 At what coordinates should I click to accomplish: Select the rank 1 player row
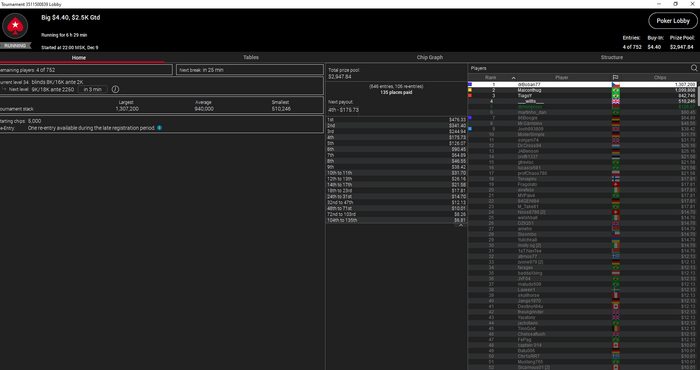click(x=582, y=84)
